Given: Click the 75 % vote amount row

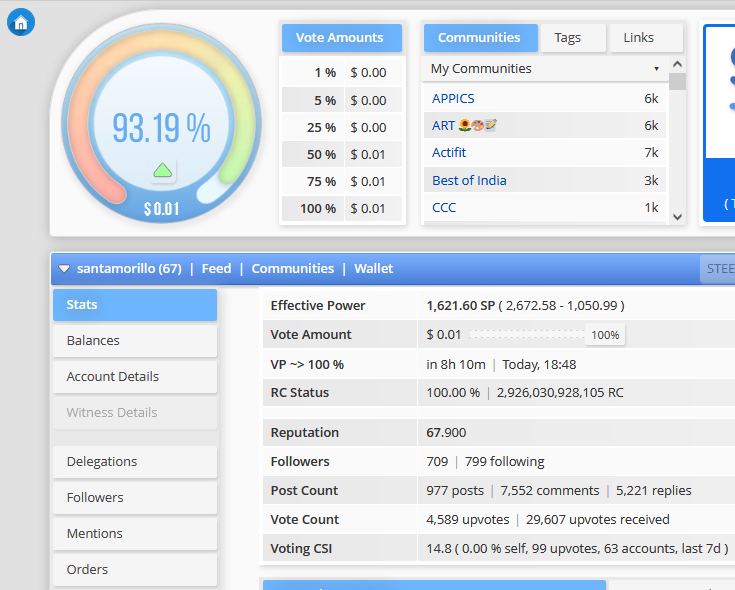Looking at the screenshot, I should [342, 181].
